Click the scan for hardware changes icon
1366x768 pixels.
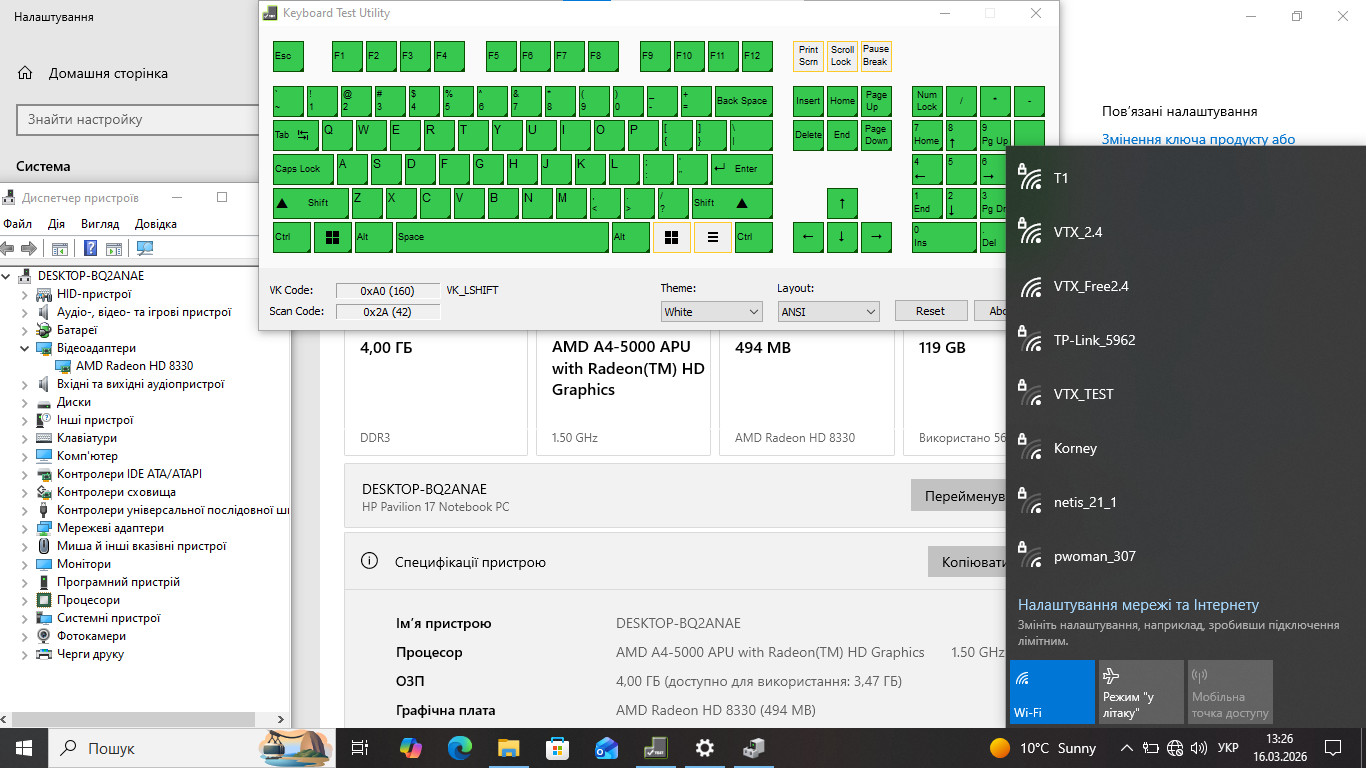[145, 248]
